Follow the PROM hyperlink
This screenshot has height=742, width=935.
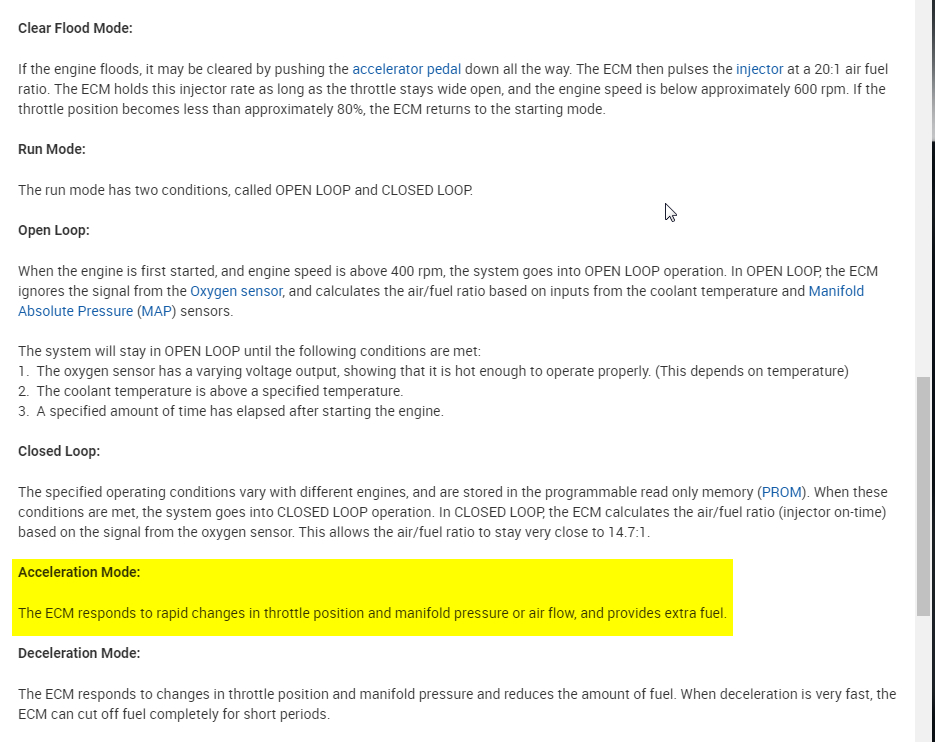782,492
